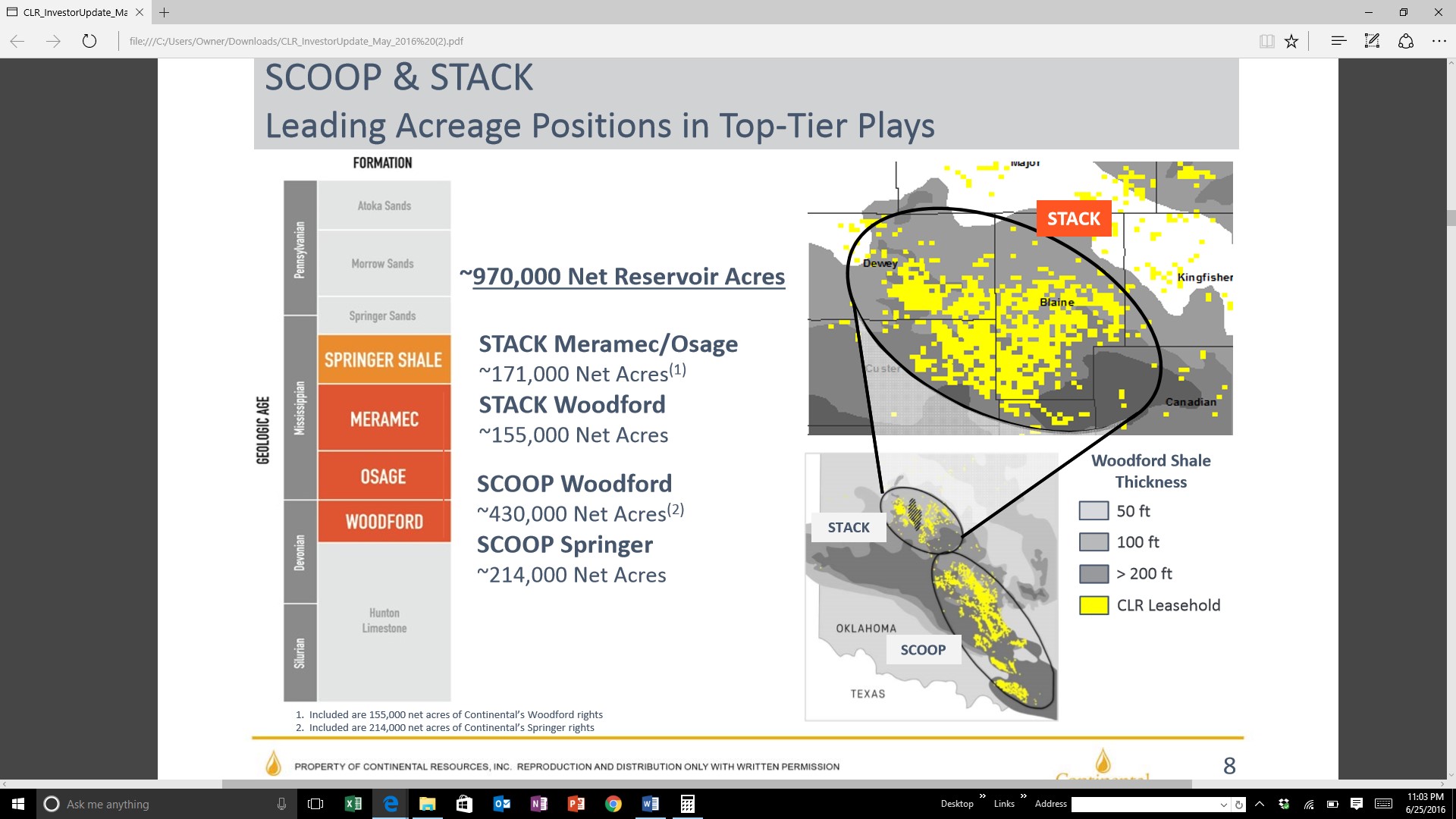Open the Action Center notifications icon
This screenshot has width=1456, height=819.
click(1357, 804)
